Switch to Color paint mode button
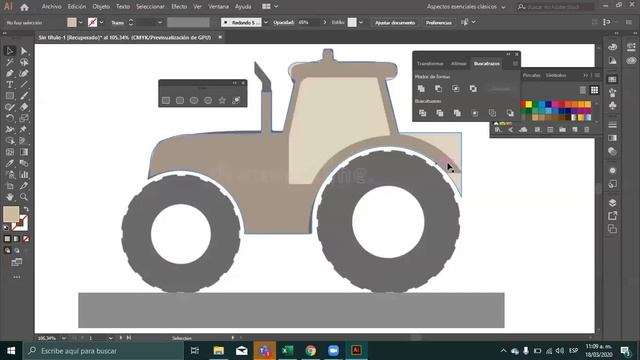 tap(7, 239)
